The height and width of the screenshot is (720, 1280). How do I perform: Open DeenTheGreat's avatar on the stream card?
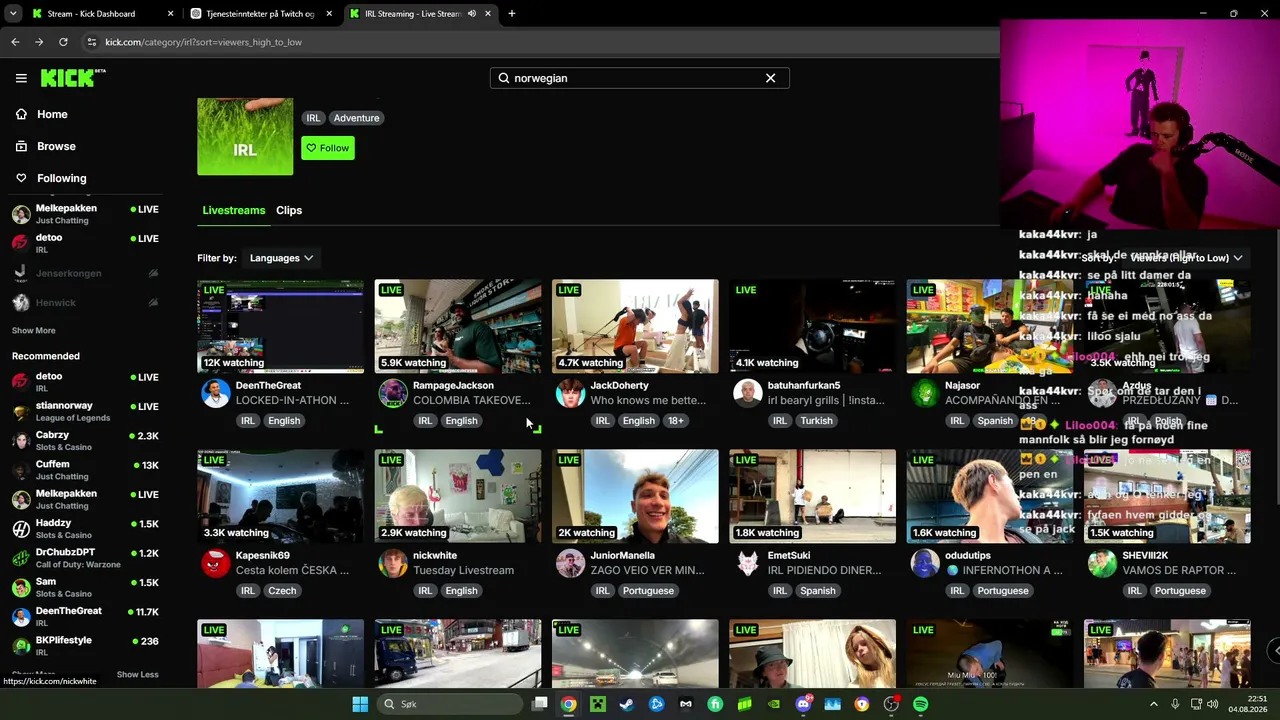(216, 393)
